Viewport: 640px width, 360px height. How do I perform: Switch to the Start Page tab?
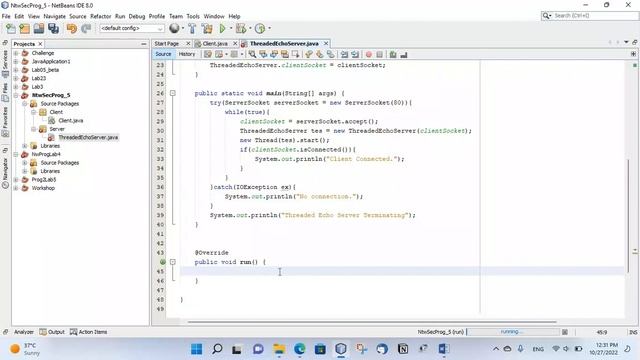(x=167, y=44)
